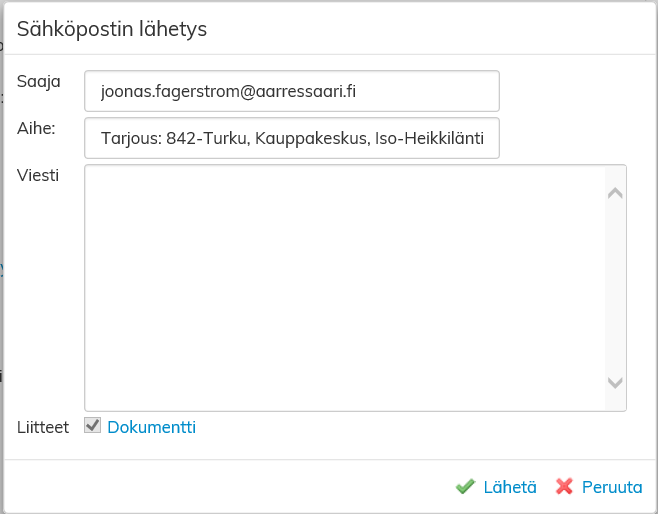Focus the Saaja recipient email field
Viewport: 658px width, 514px height.
pyautogui.click(x=291, y=91)
